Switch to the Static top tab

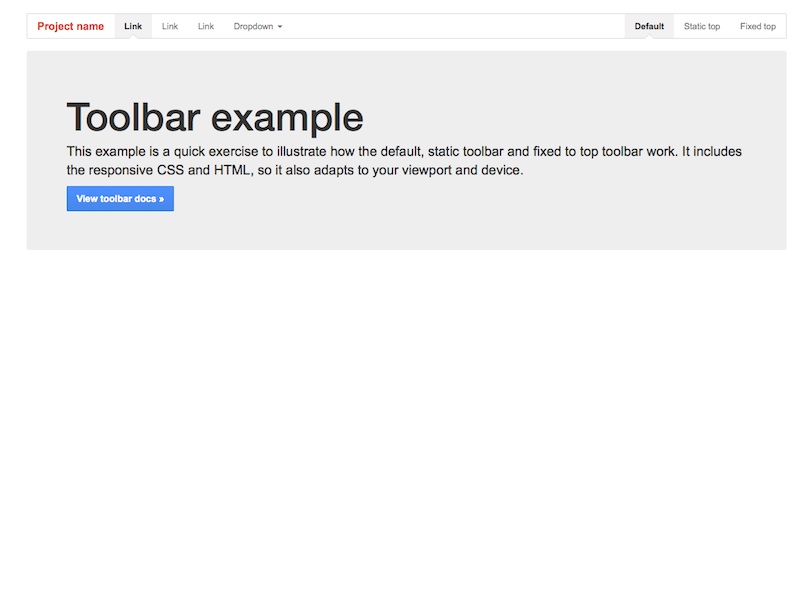pos(702,26)
